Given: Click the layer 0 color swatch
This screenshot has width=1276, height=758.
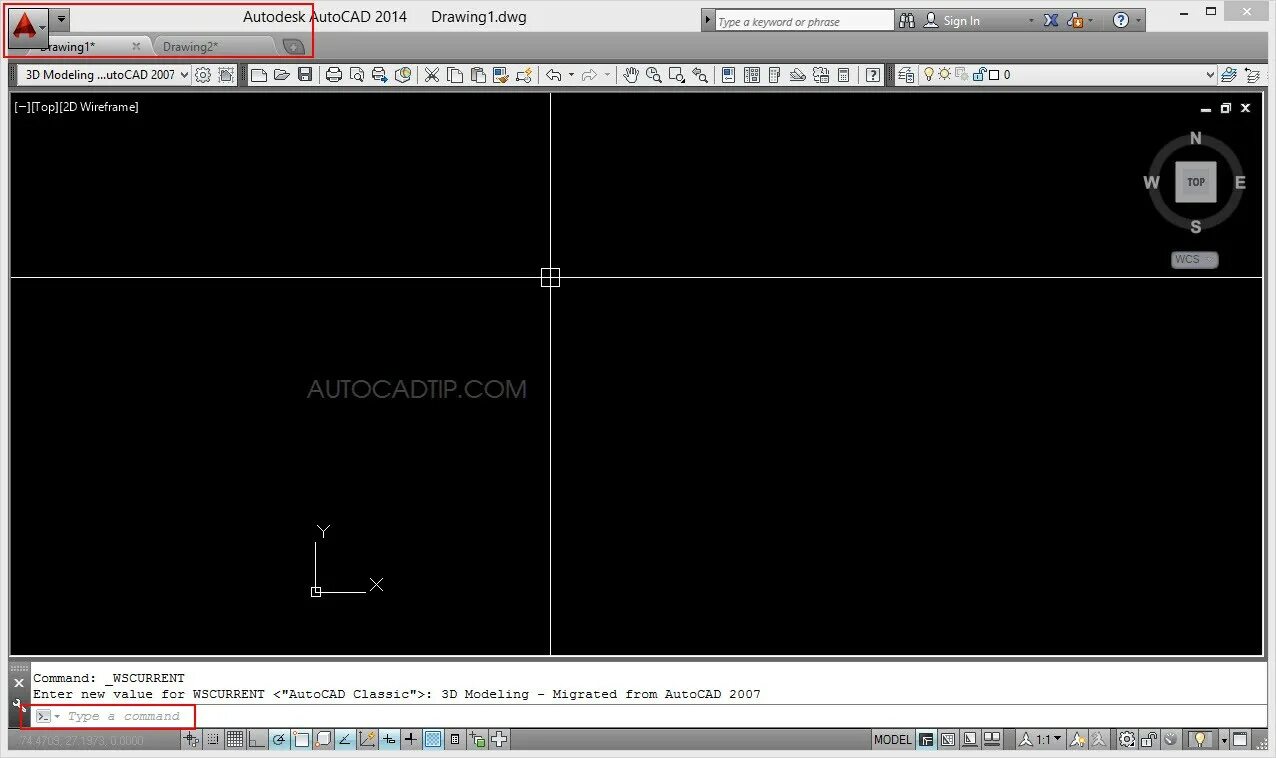Looking at the screenshot, I should coord(994,75).
